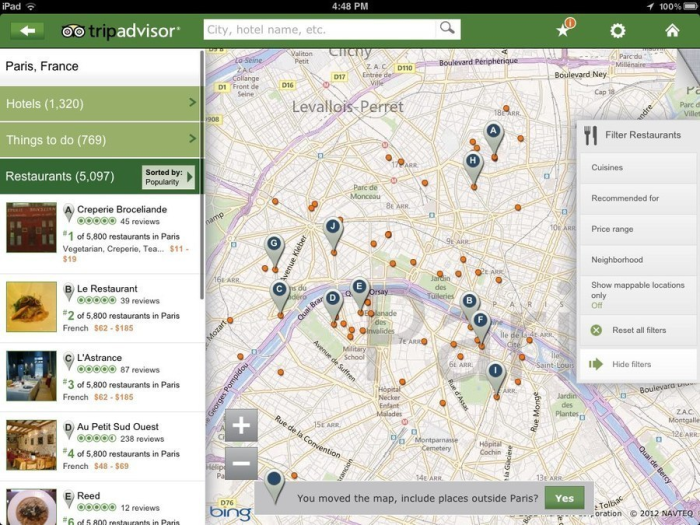Image resolution: width=700 pixels, height=525 pixels.
Task: Click the fork and knife filter icon
Action: pyautogui.click(x=590, y=135)
